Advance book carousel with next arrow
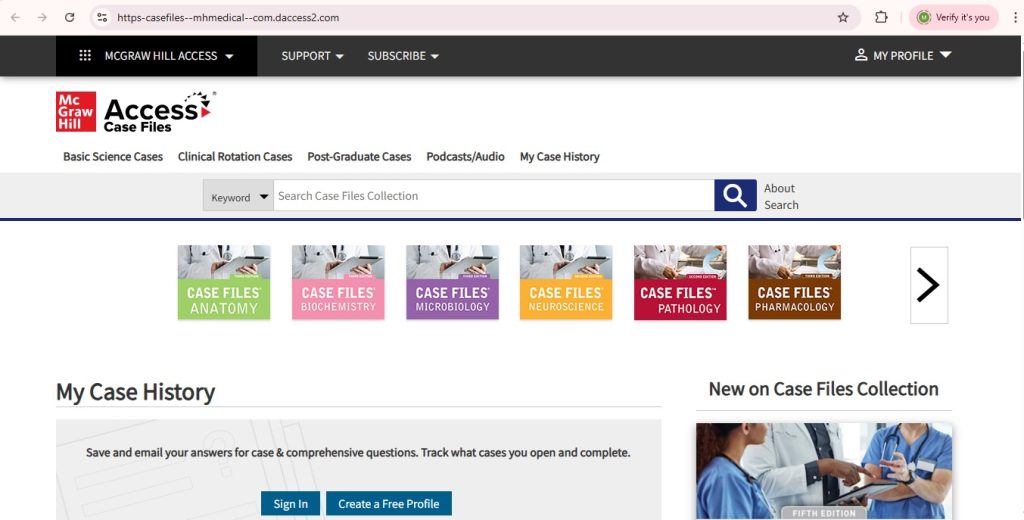1024x520 pixels. pyautogui.click(x=929, y=285)
